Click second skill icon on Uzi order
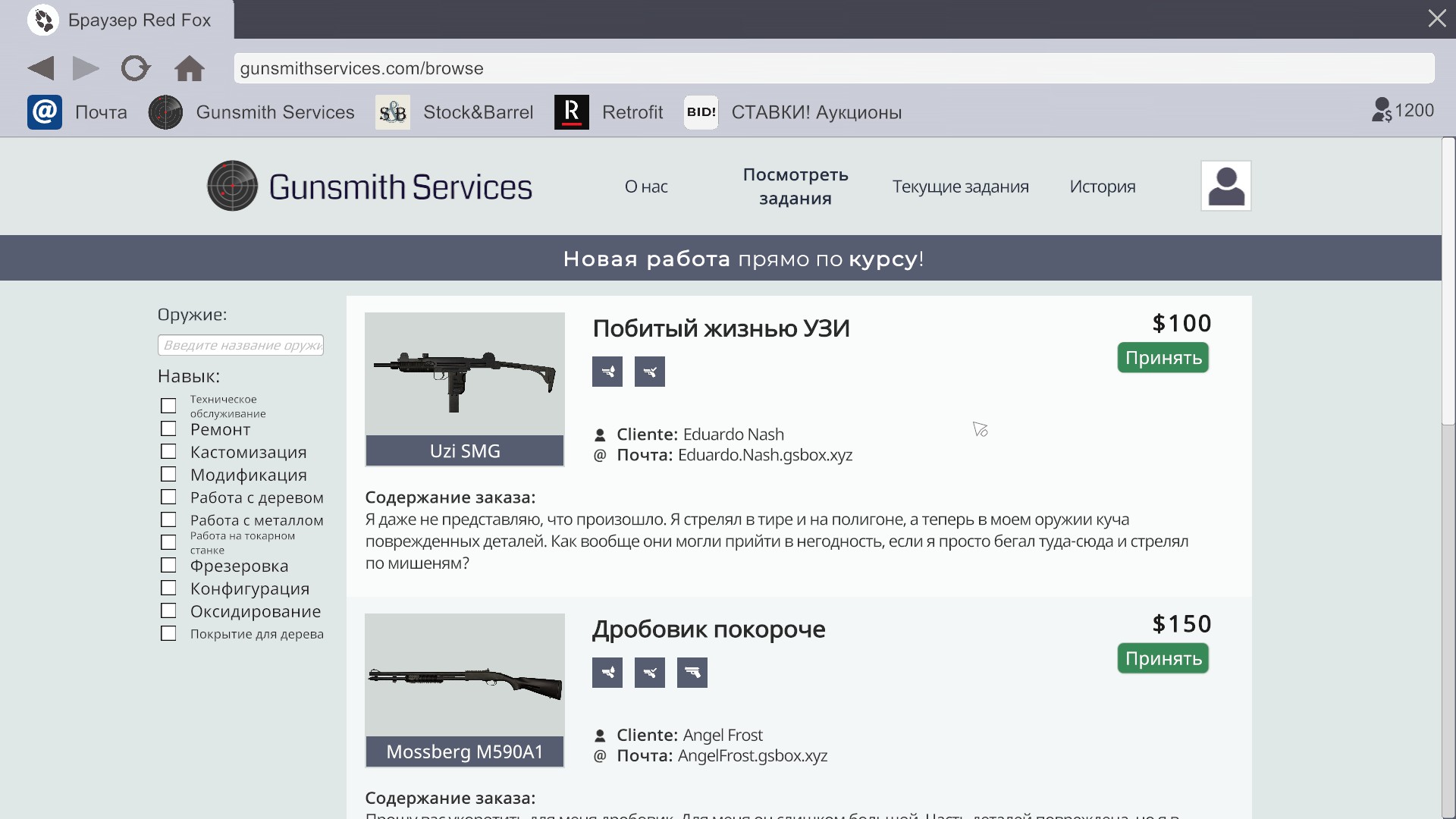 650,372
